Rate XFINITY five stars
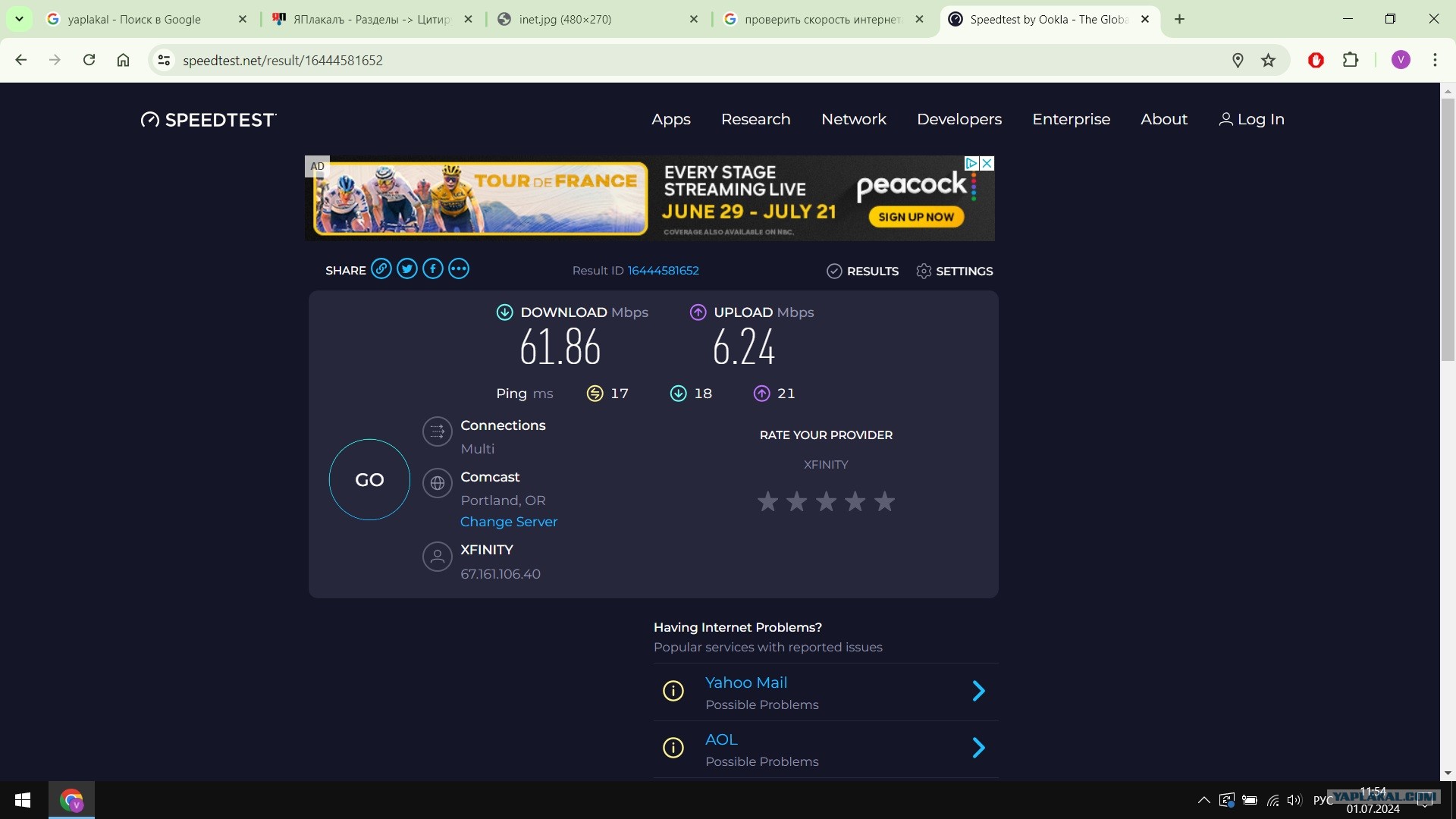 click(884, 501)
